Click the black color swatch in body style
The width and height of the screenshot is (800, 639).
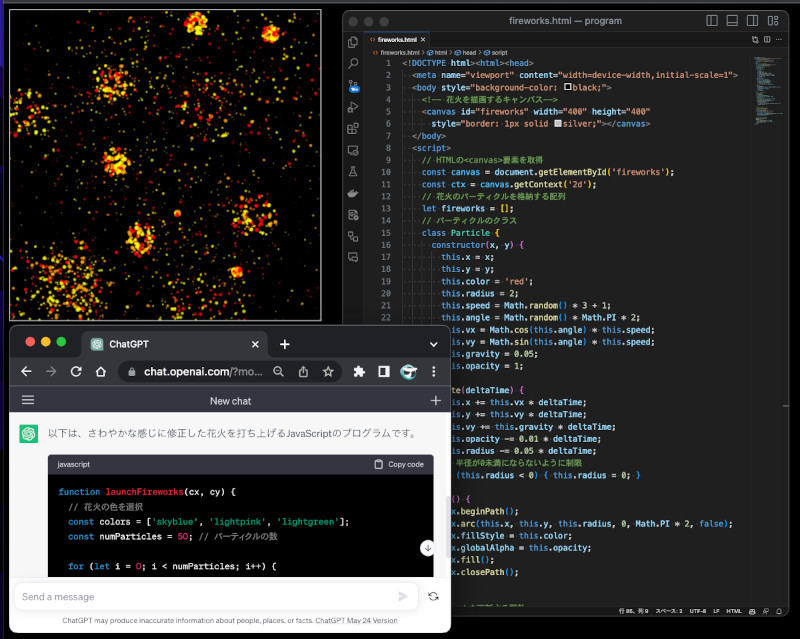pos(568,88)
